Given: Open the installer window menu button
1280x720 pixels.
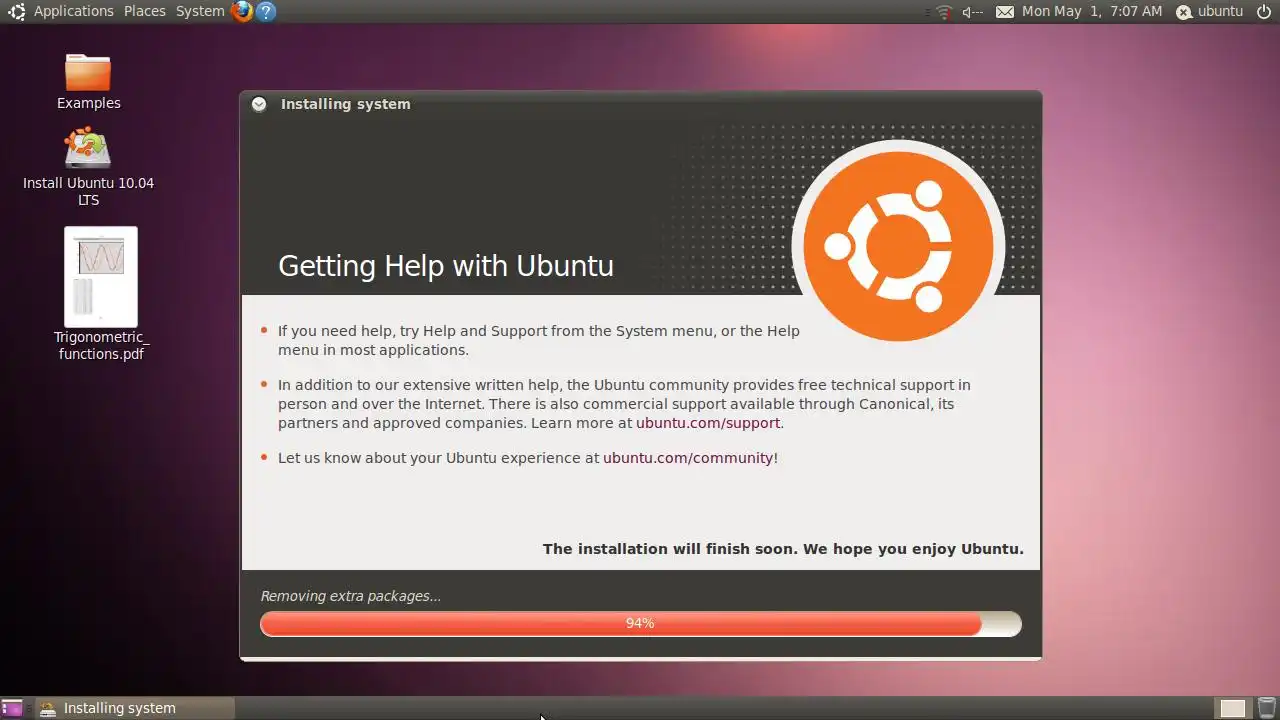Looking at the screenshot, I should coord(259,104).
